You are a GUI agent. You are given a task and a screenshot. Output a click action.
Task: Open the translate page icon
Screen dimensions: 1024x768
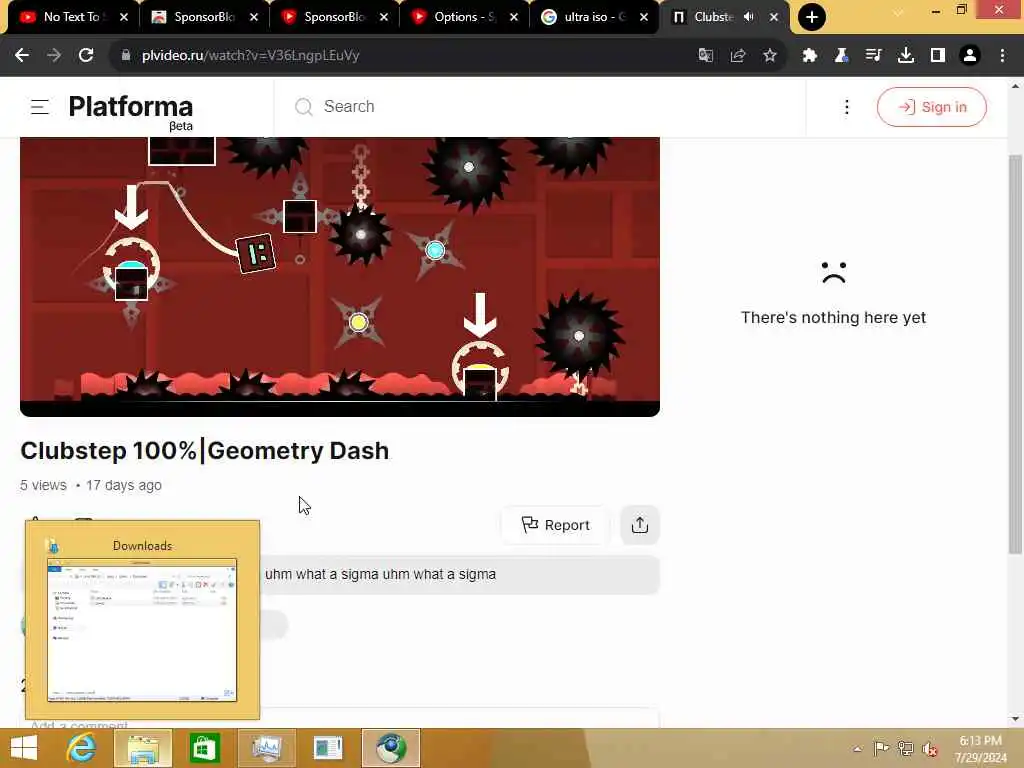click(705, 56)
